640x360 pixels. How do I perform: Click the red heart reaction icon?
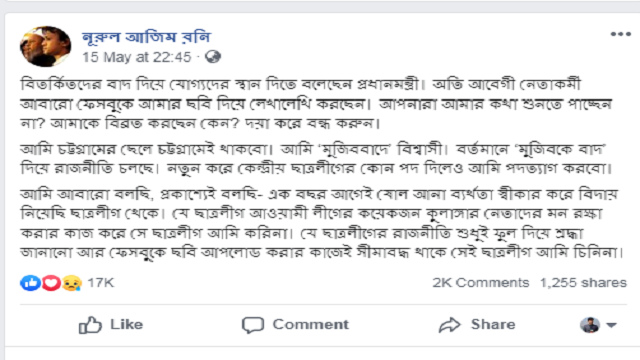click(51, 282)
